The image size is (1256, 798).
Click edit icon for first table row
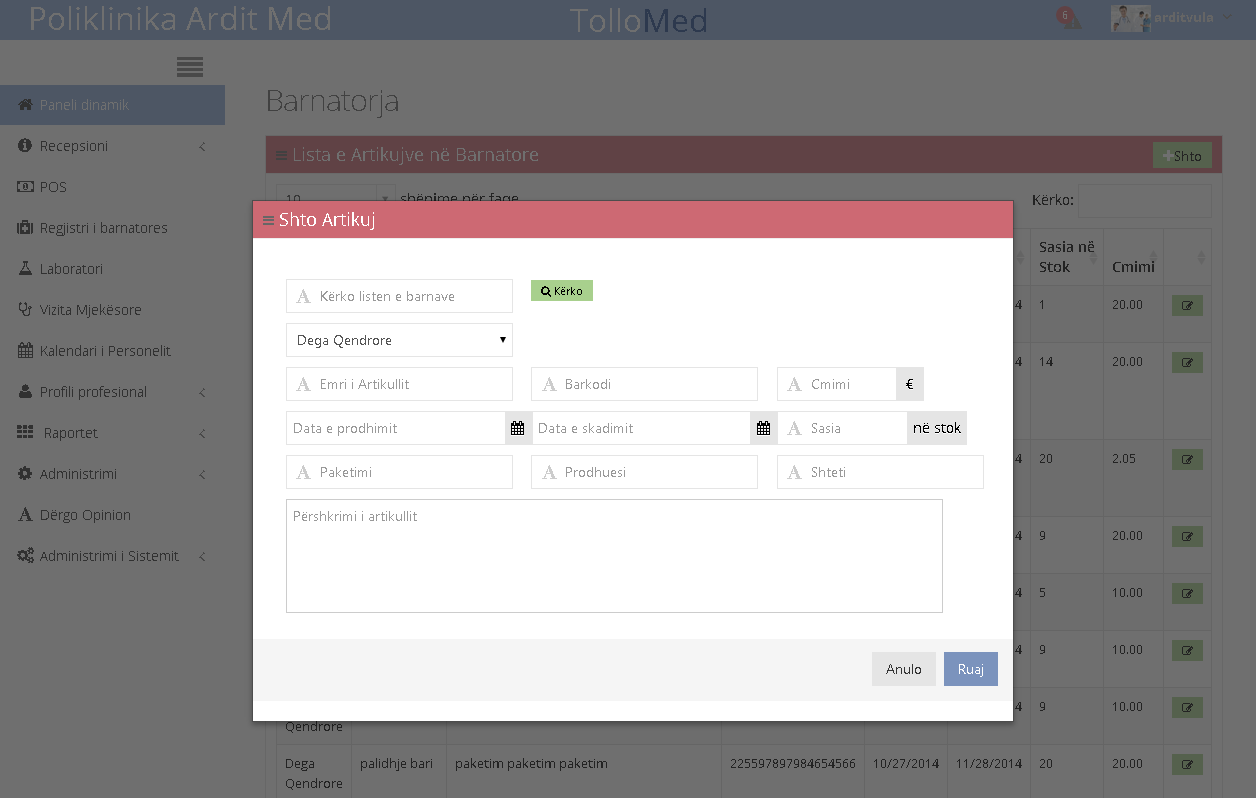point(1187,305)
